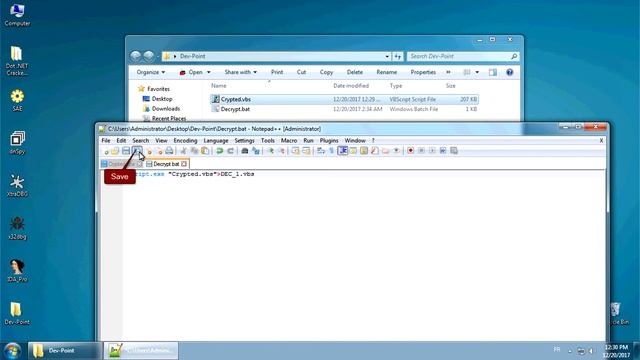Screen dimensions: 640x360
Task: Click the Folder as Workspace toolbar icon
Action: (x=386, y=151)
